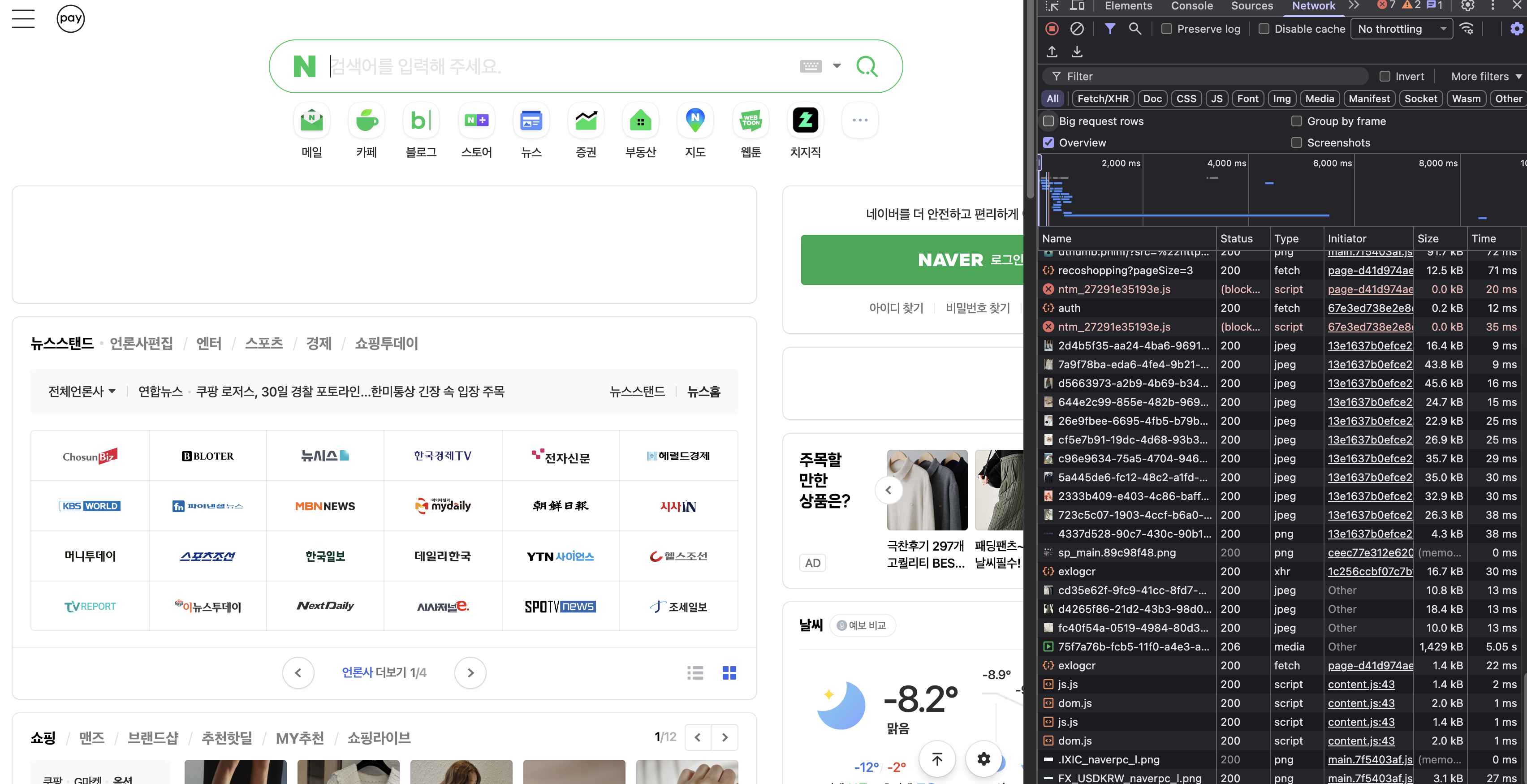
Task: Enable the Preserve log checkbox
Action: pos(1166,28)
